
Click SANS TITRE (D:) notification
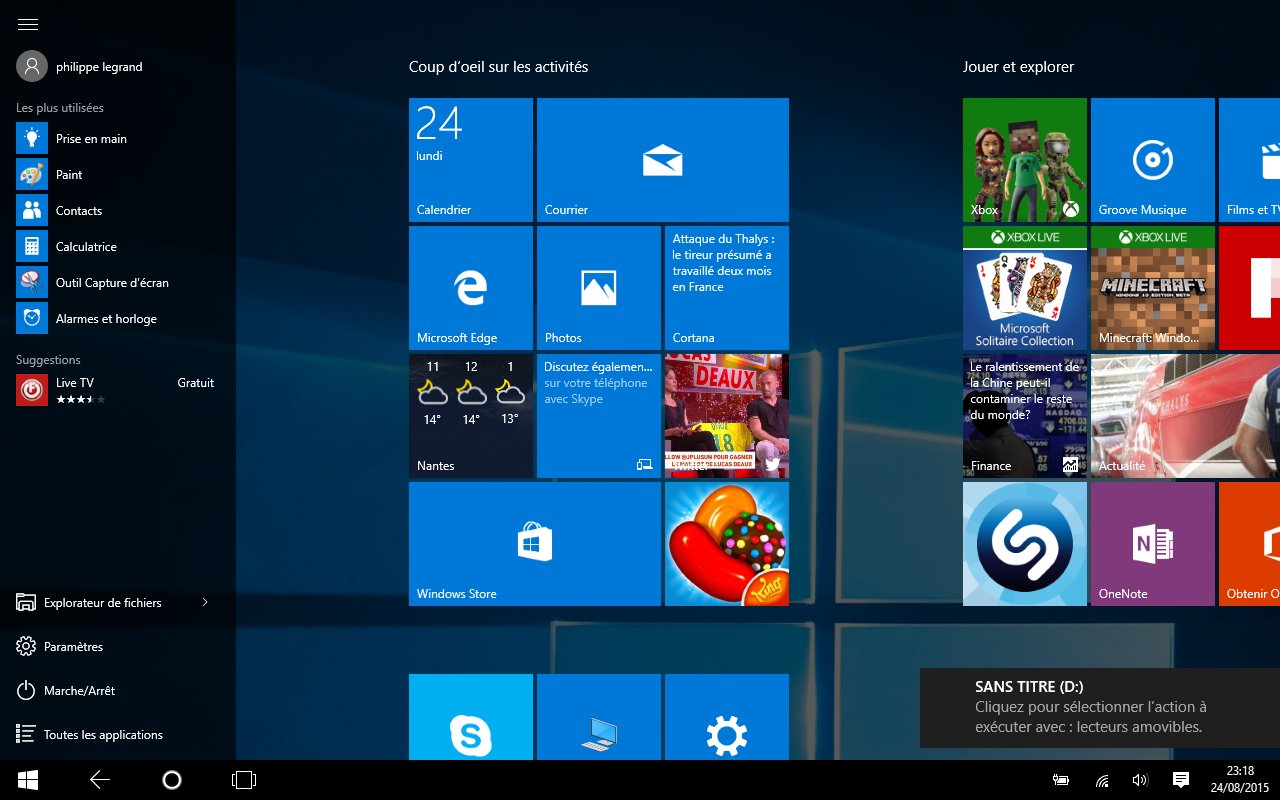(1100, 708)
